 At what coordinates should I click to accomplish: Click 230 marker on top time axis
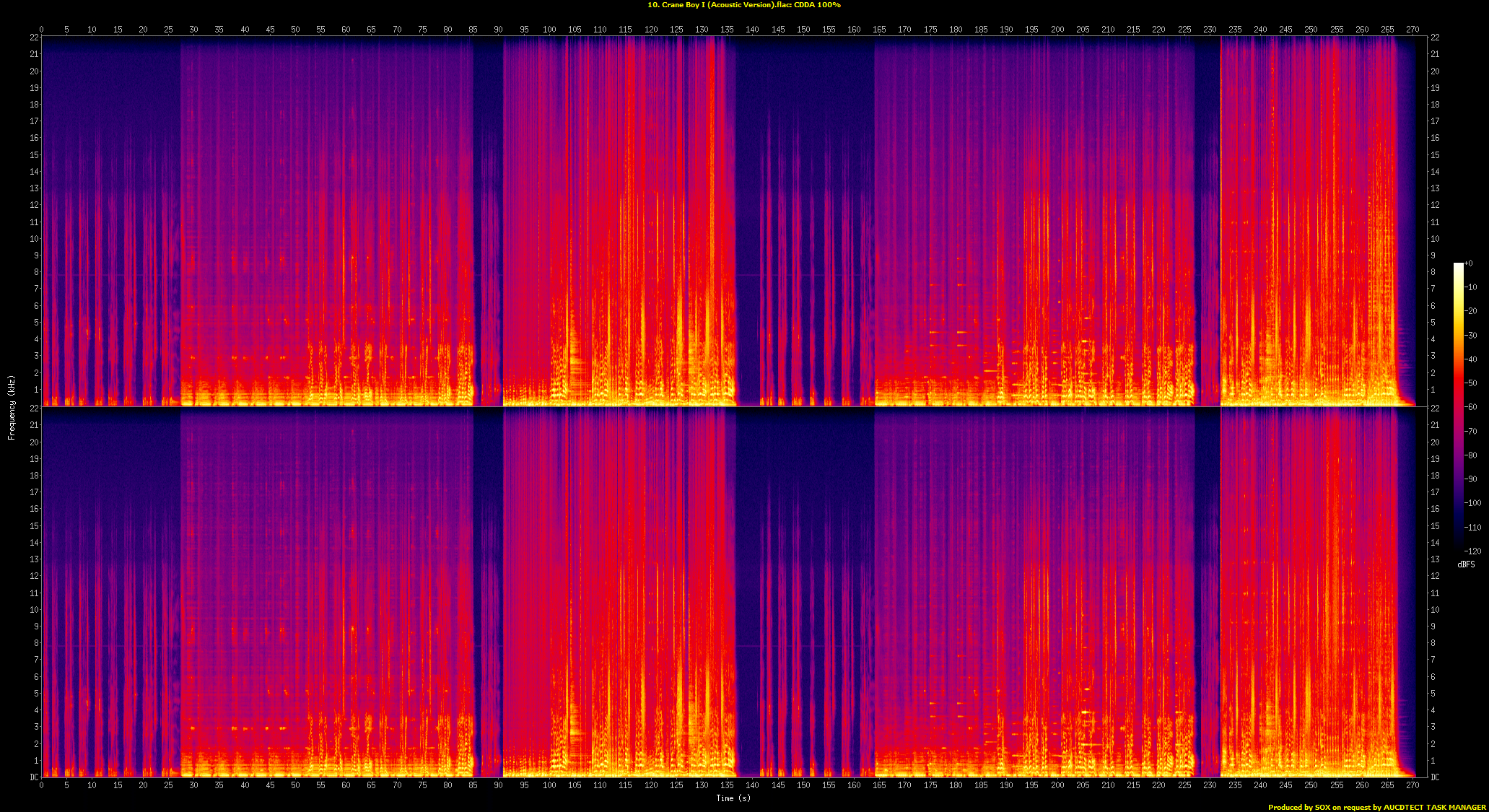(1210, 30)
